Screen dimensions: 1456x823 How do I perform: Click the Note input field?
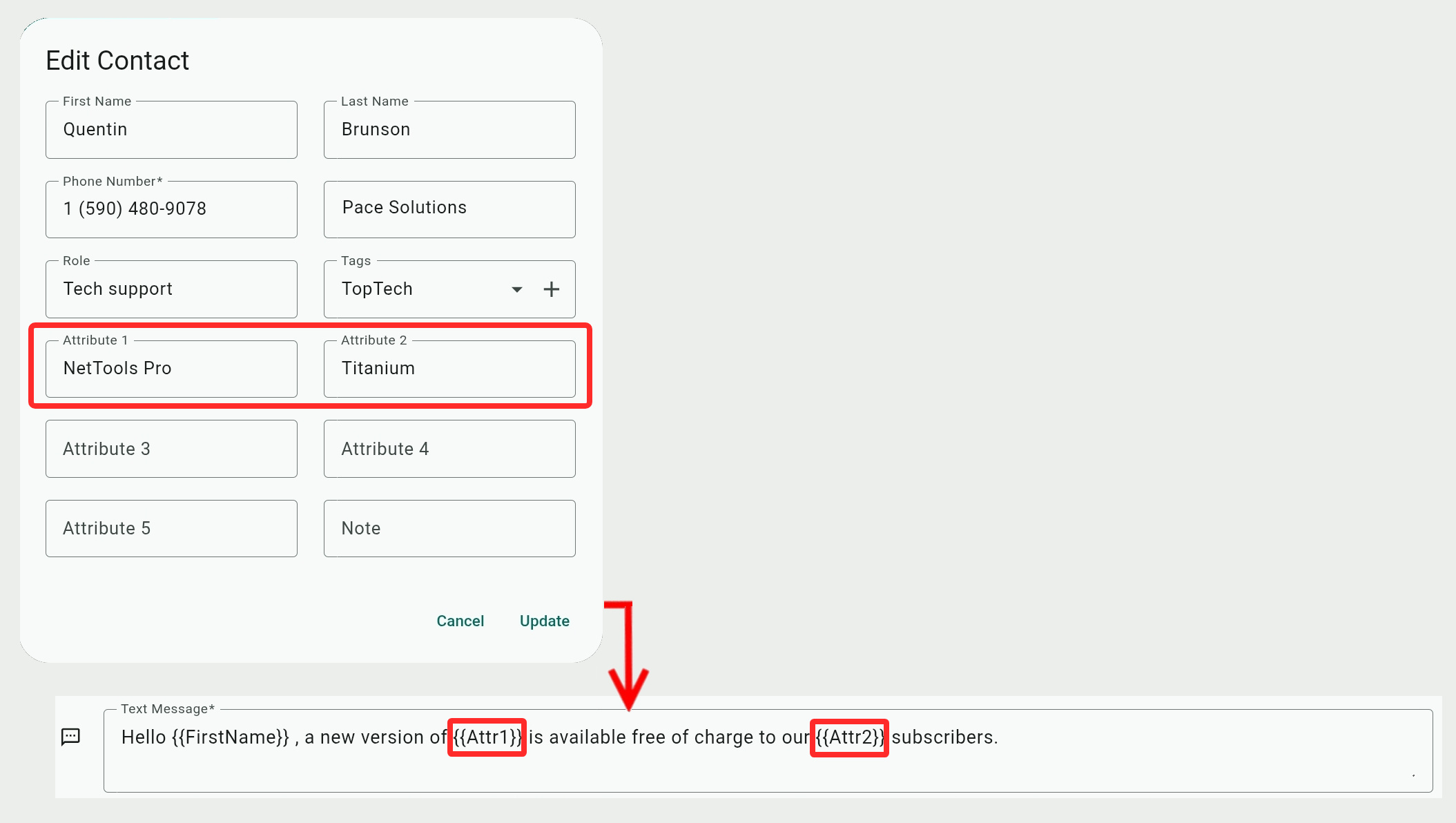[449, 528]
